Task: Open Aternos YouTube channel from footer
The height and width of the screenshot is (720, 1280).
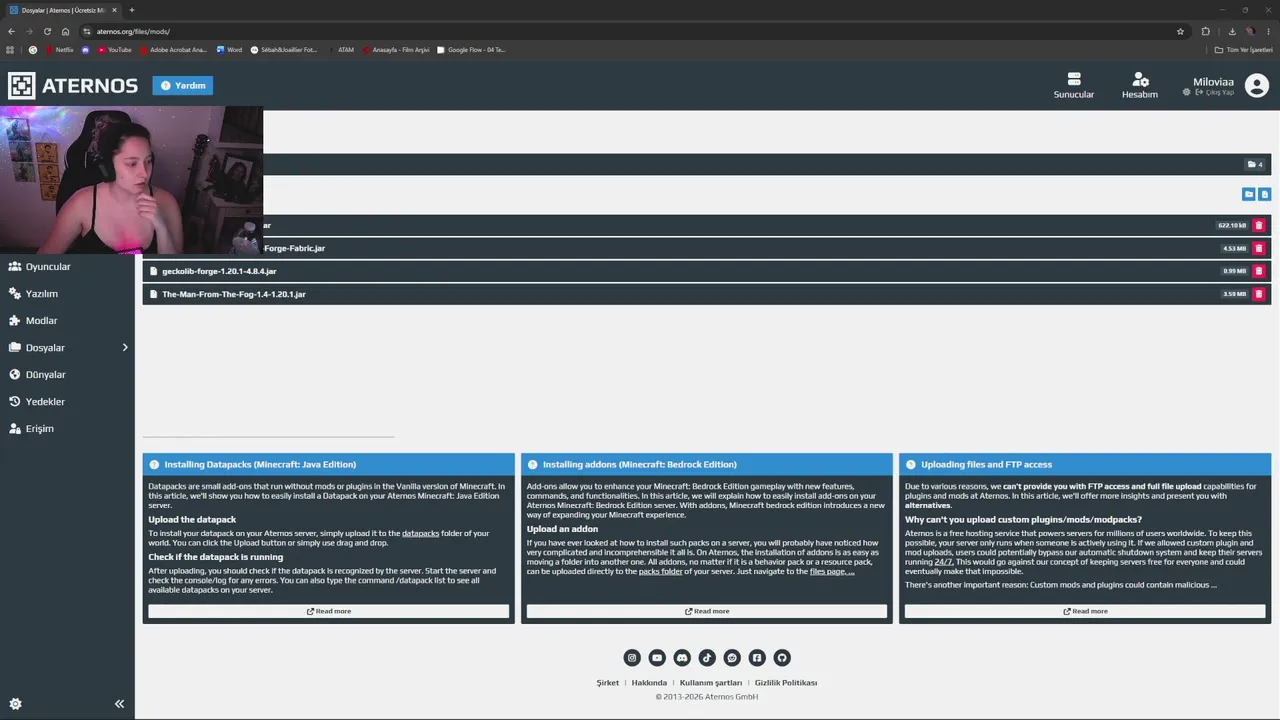Action: point(657,657)
